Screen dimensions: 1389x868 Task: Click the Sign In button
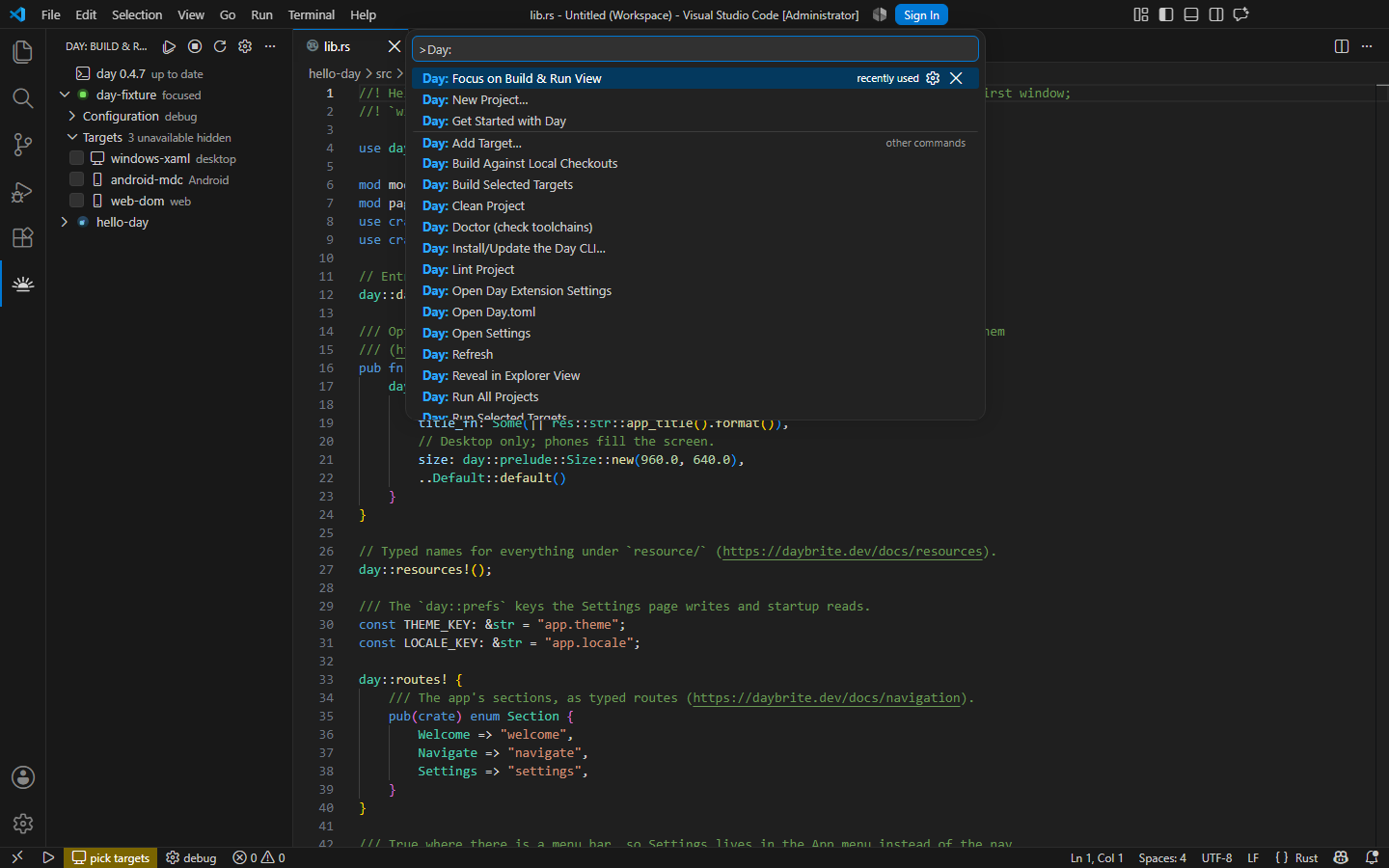[921, 14]
